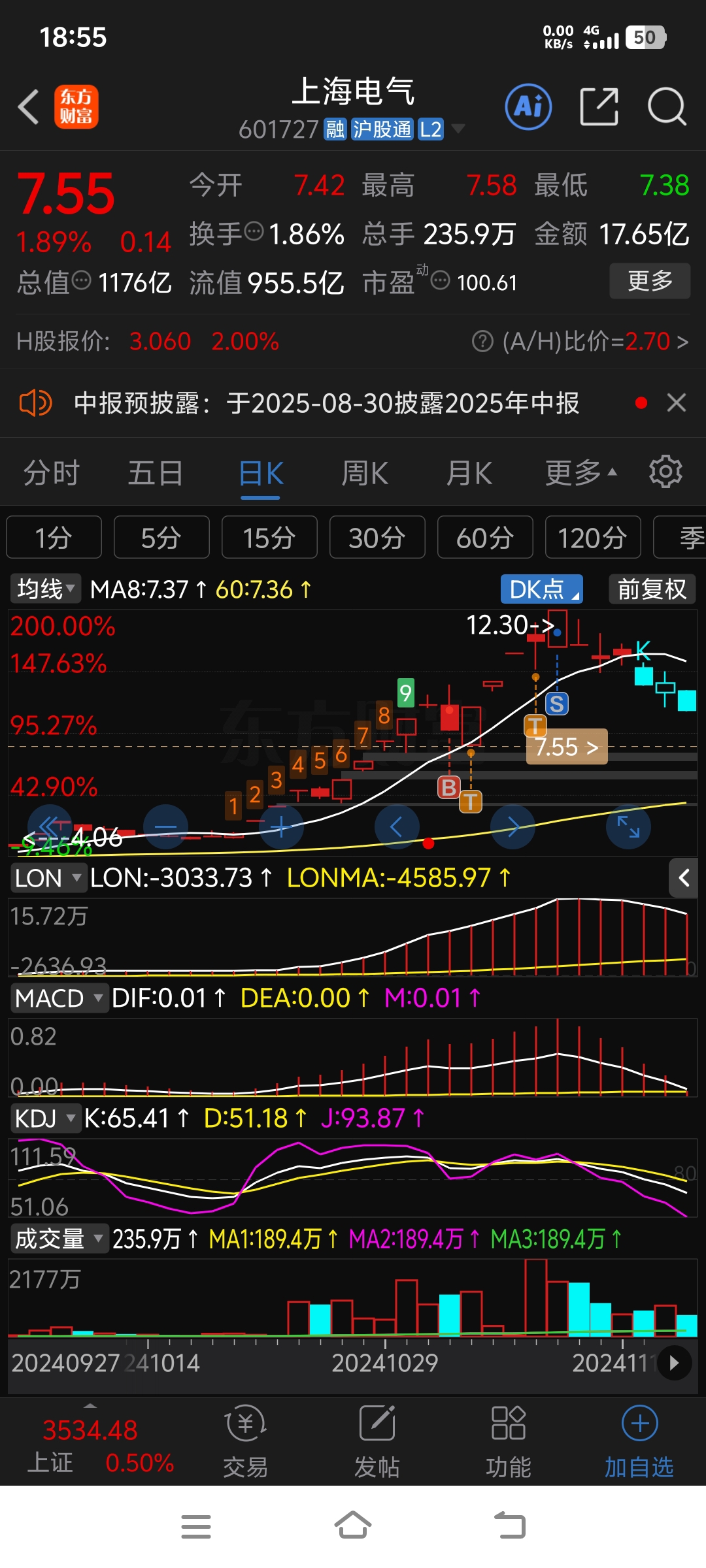706x1568 pixels.
Task: Tap the timeline play forward button
Action: (x=674, y=1363)
